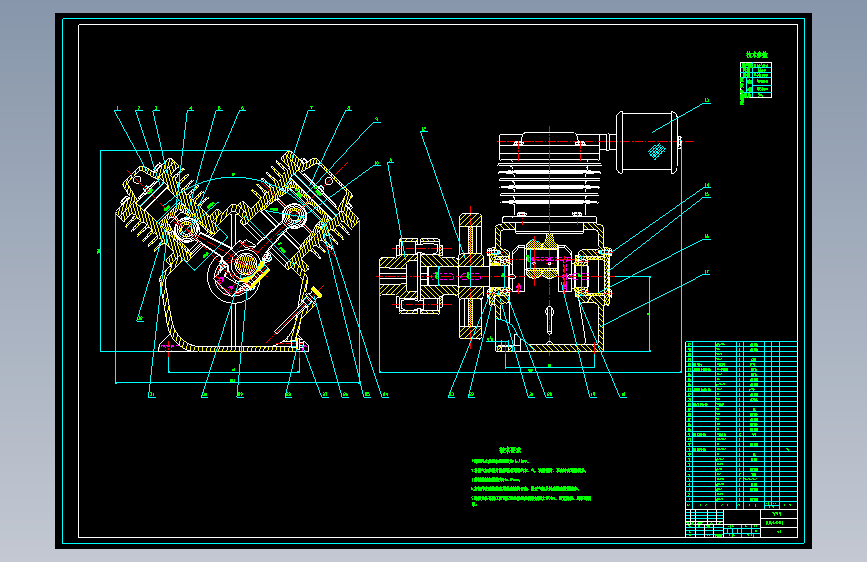
Task: Click the 技术参数 heading text
Action: click(x=756, y=55)
